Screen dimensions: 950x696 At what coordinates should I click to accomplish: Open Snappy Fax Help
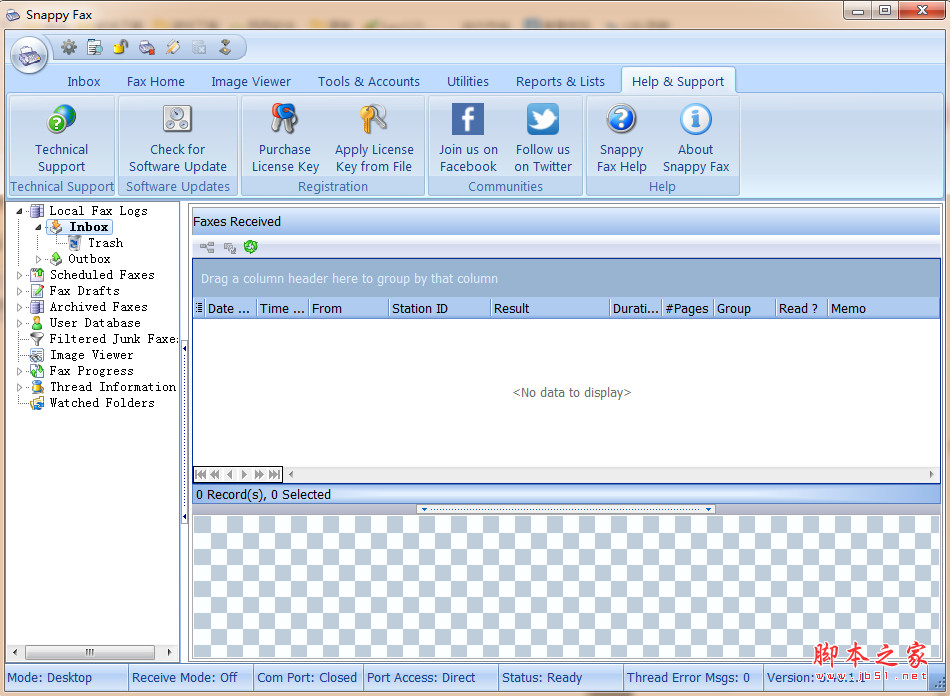622,139
